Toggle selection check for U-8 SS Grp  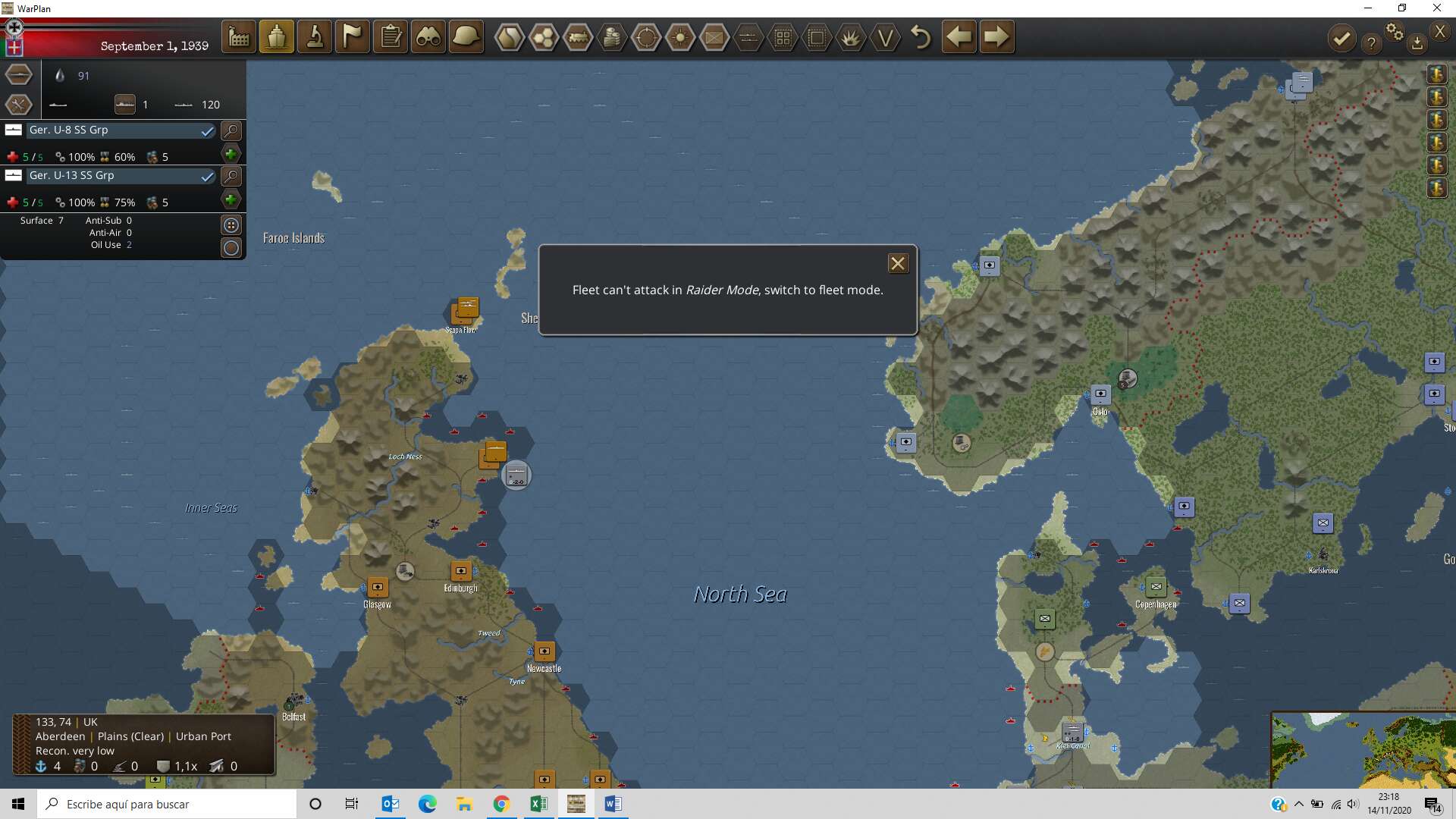pyautogui.click(x=207, y=131)
